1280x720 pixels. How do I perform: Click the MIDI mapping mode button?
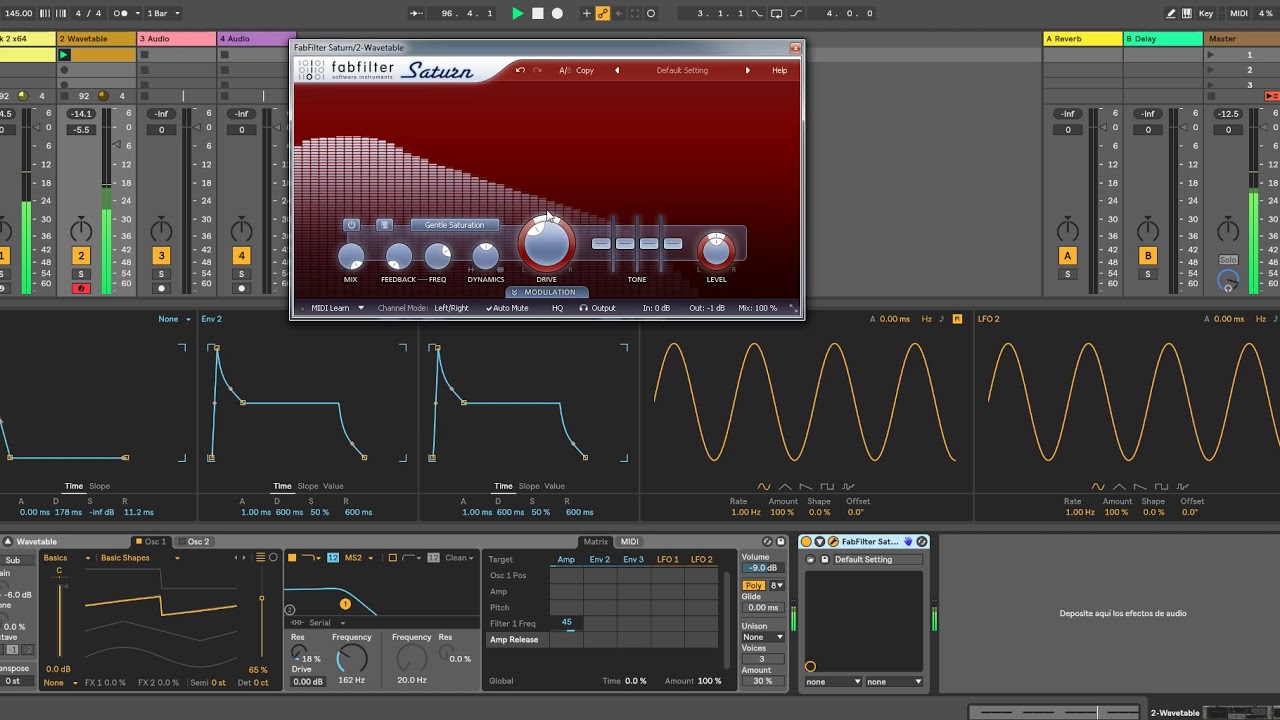coord(1239,13)
